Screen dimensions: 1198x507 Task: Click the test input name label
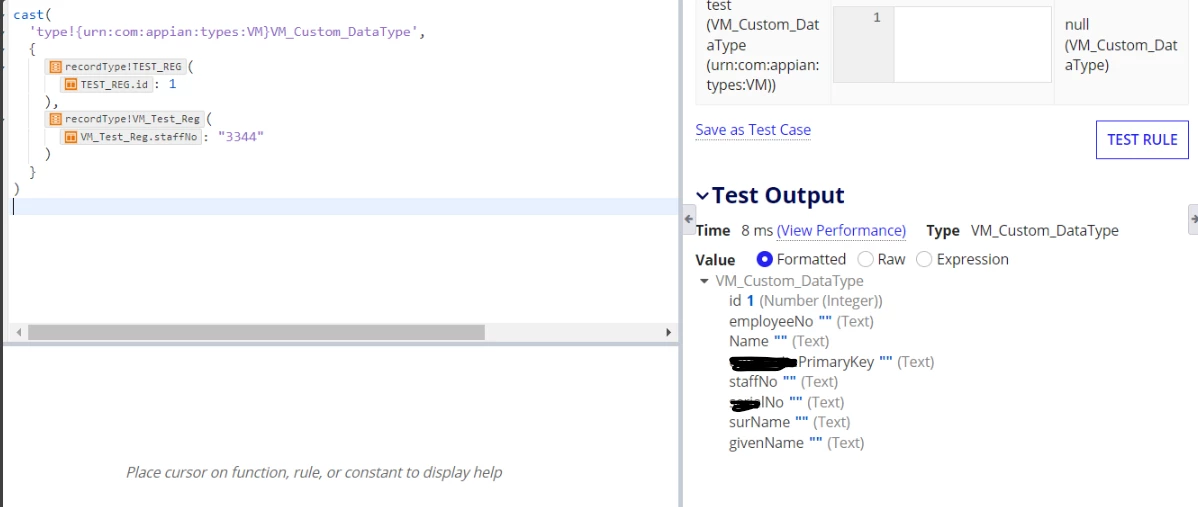763,45
